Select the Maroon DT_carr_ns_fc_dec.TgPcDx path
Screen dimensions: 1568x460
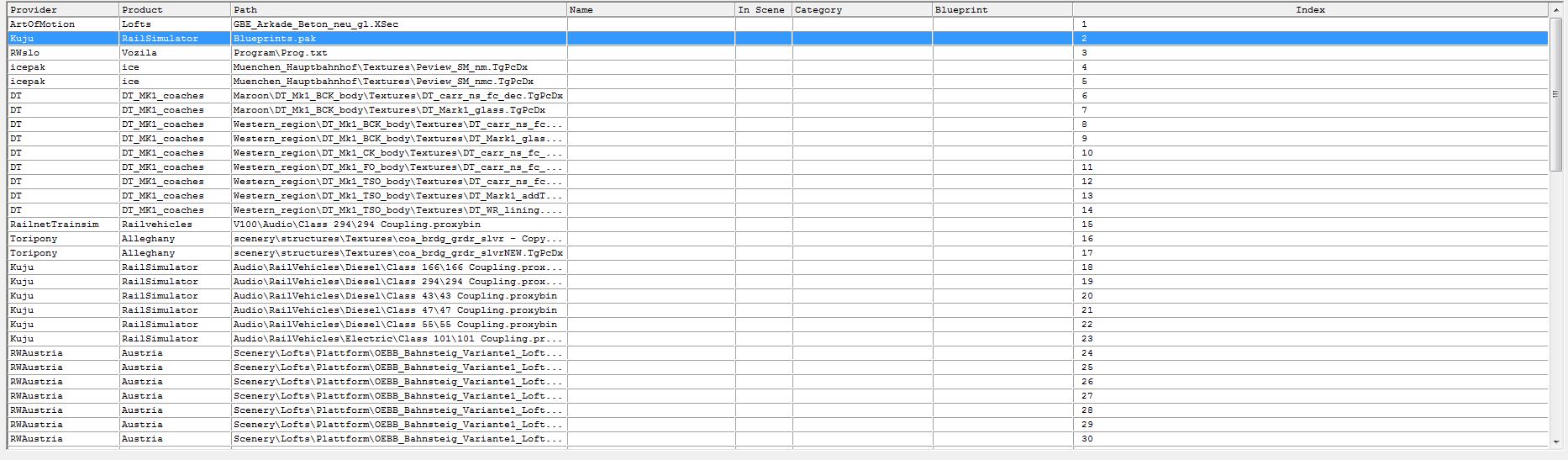coord(398,96)
